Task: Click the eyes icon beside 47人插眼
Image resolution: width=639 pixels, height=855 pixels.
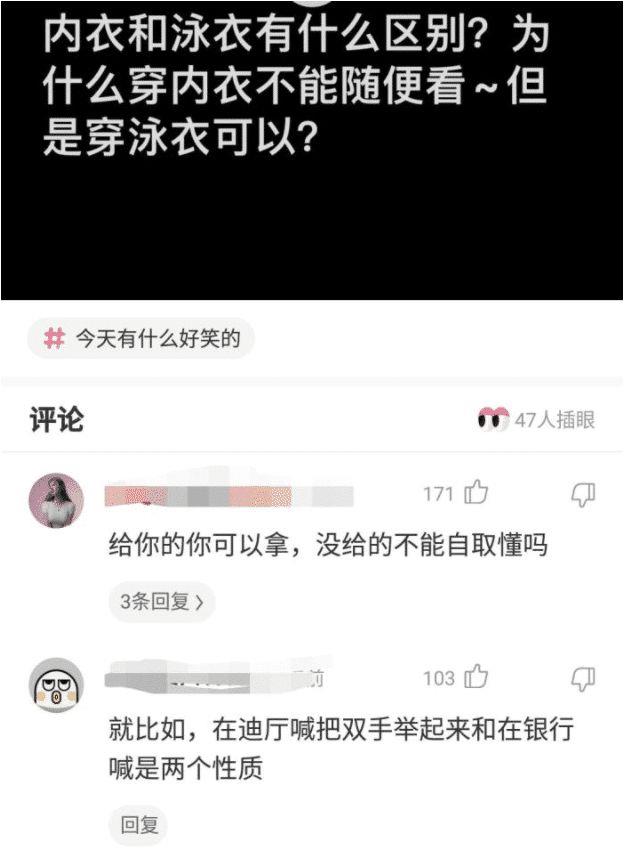Action: (x=493, y=419)
